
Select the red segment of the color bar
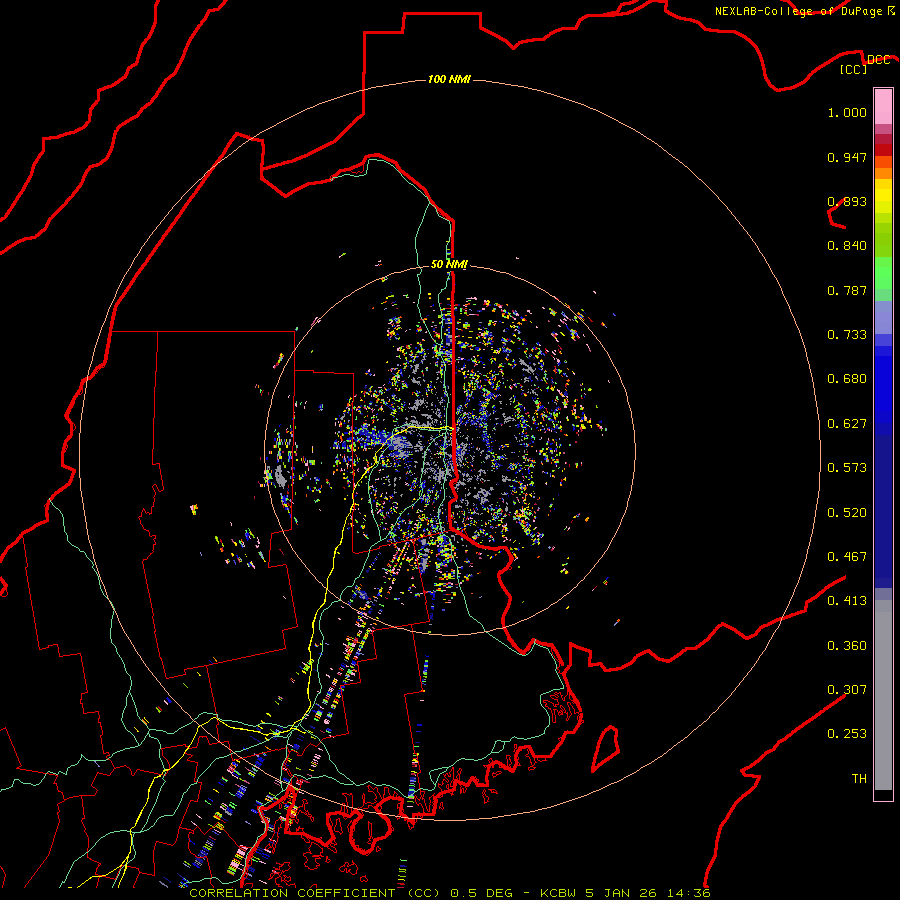(x=883, y=150)
